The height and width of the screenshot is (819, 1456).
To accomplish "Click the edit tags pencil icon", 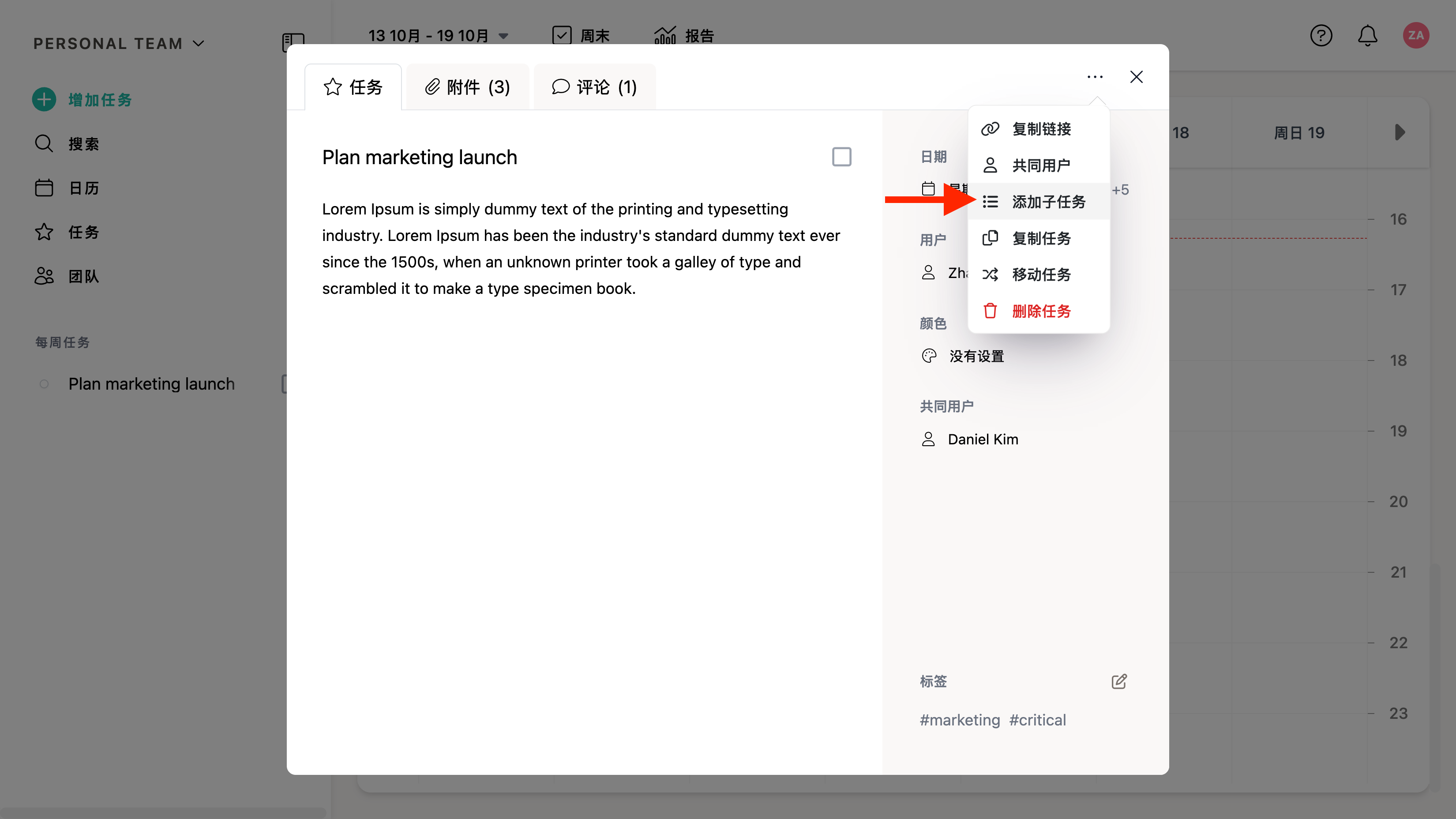I will (x=1118, y=681).
